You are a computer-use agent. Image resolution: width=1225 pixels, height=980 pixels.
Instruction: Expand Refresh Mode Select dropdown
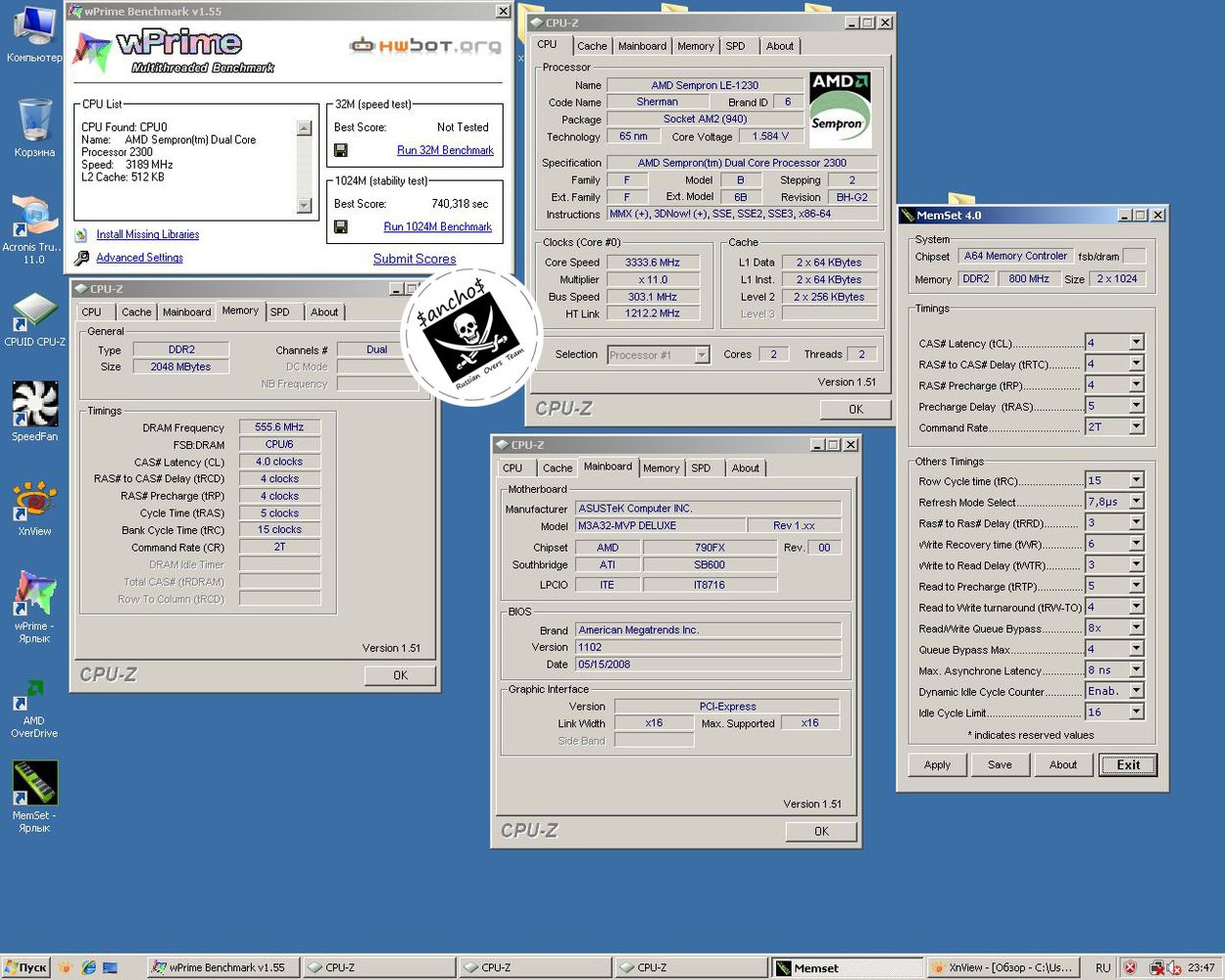[1136, 502]
